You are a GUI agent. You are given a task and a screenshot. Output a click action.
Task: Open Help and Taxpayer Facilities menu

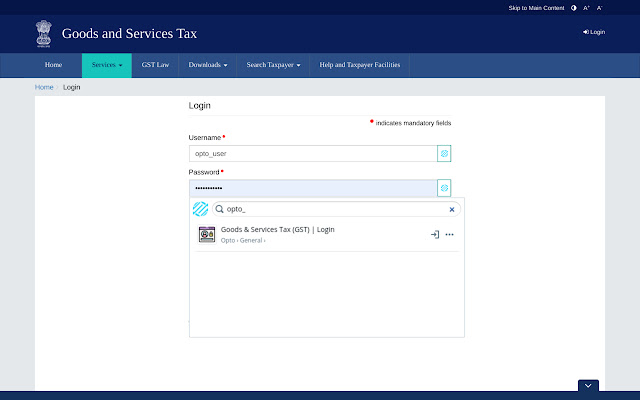click(360, 65)
